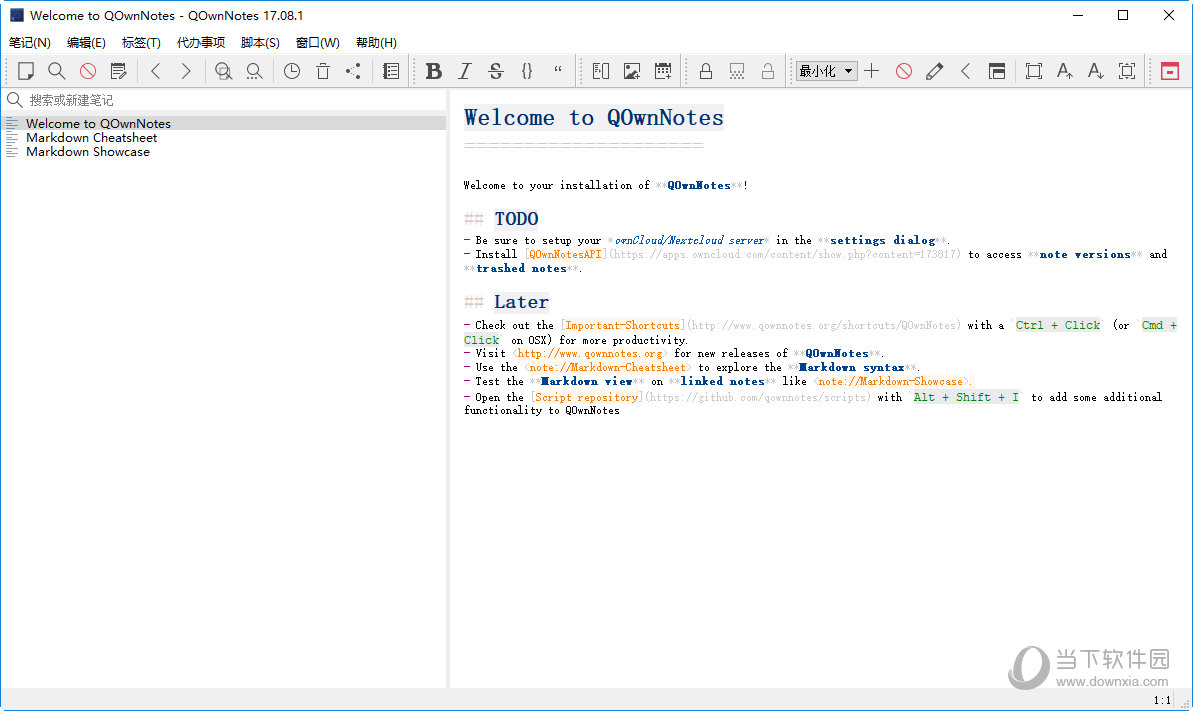Open the 脚本(S) menu
Image resolution: width=1193 pixels, height=711 pixels.
(260, 43)
